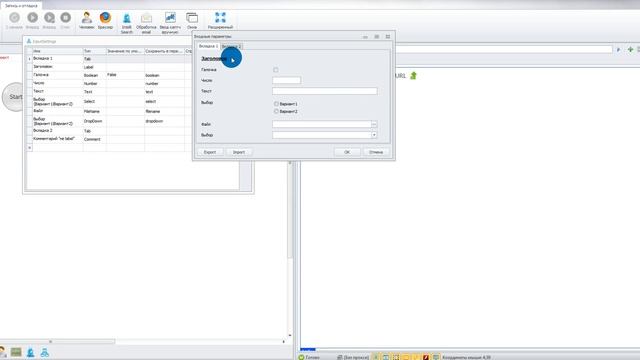Click the 'Отмена' cancel button
The width and height of the screenshot is (640, 360).
[376, 152]
